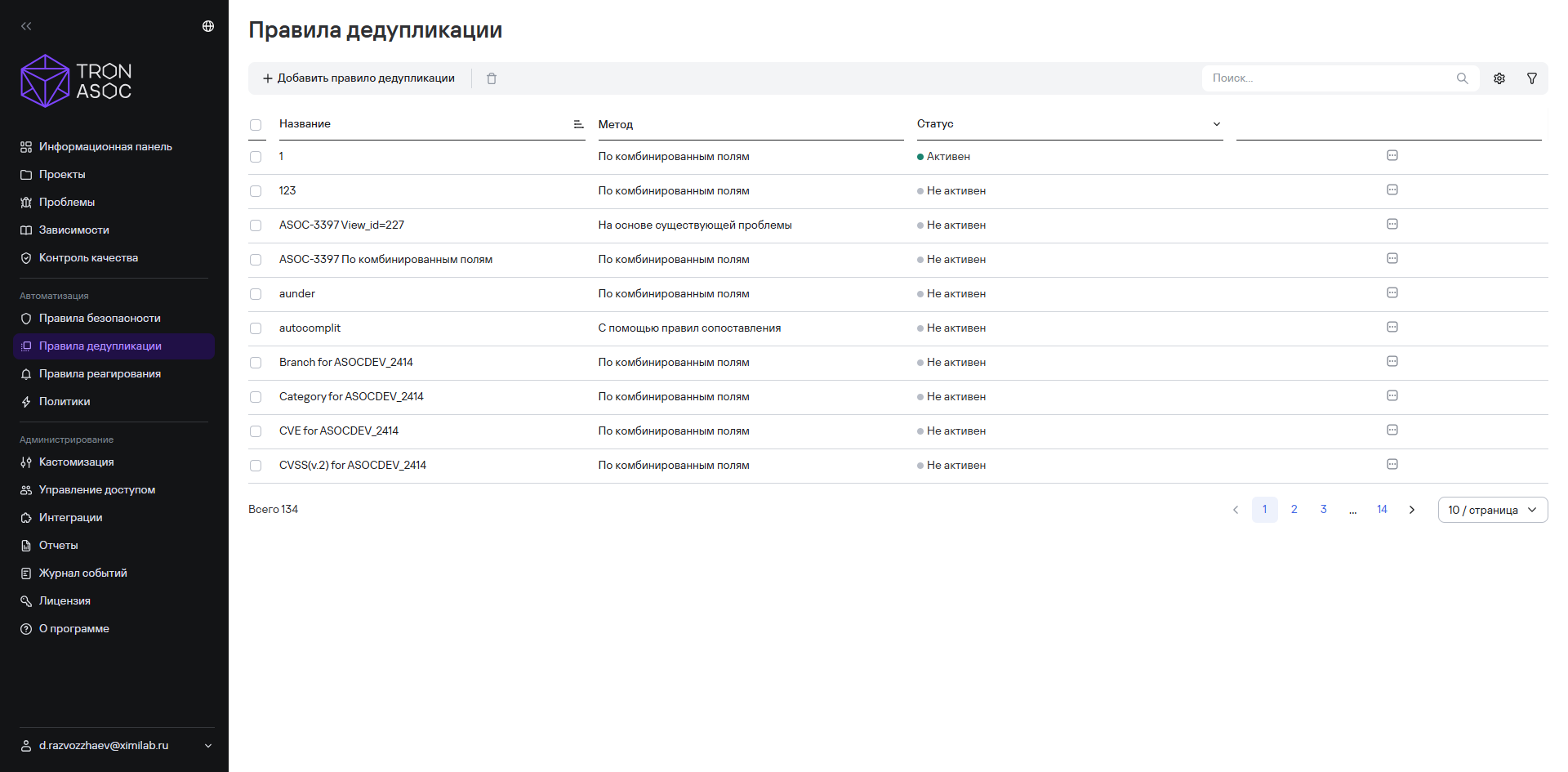
Task: Click the TRON ASOC logo
Action: [76, 81]
